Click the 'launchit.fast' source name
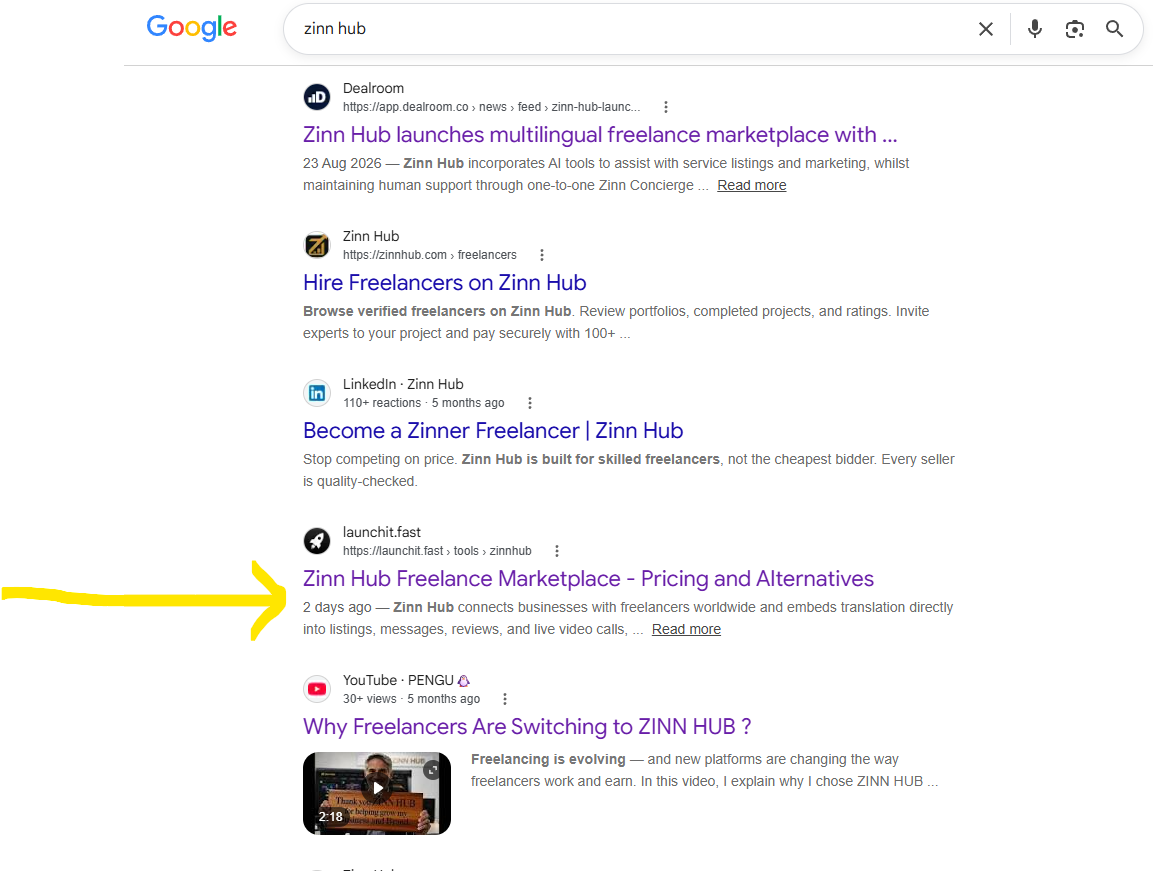The image size is (1153, 871). [382, 532]
